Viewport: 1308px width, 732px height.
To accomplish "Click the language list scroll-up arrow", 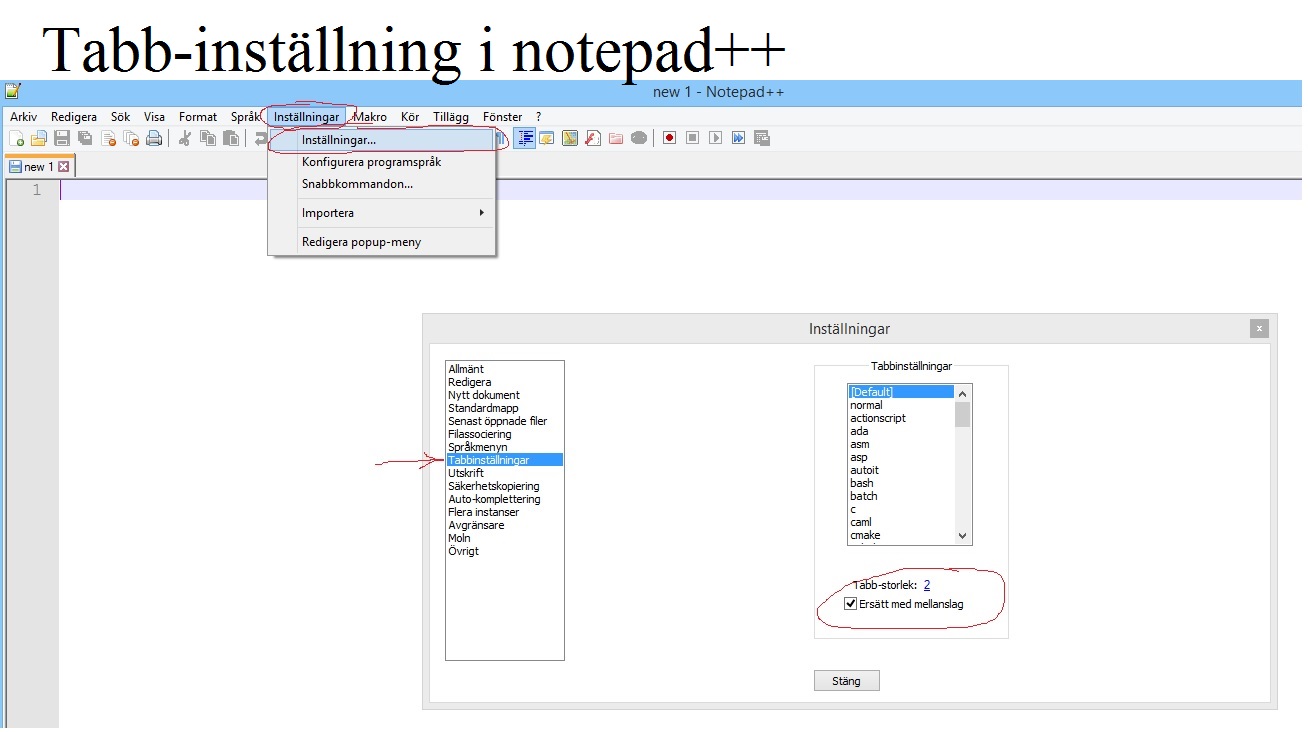I will tap(963, 393).
